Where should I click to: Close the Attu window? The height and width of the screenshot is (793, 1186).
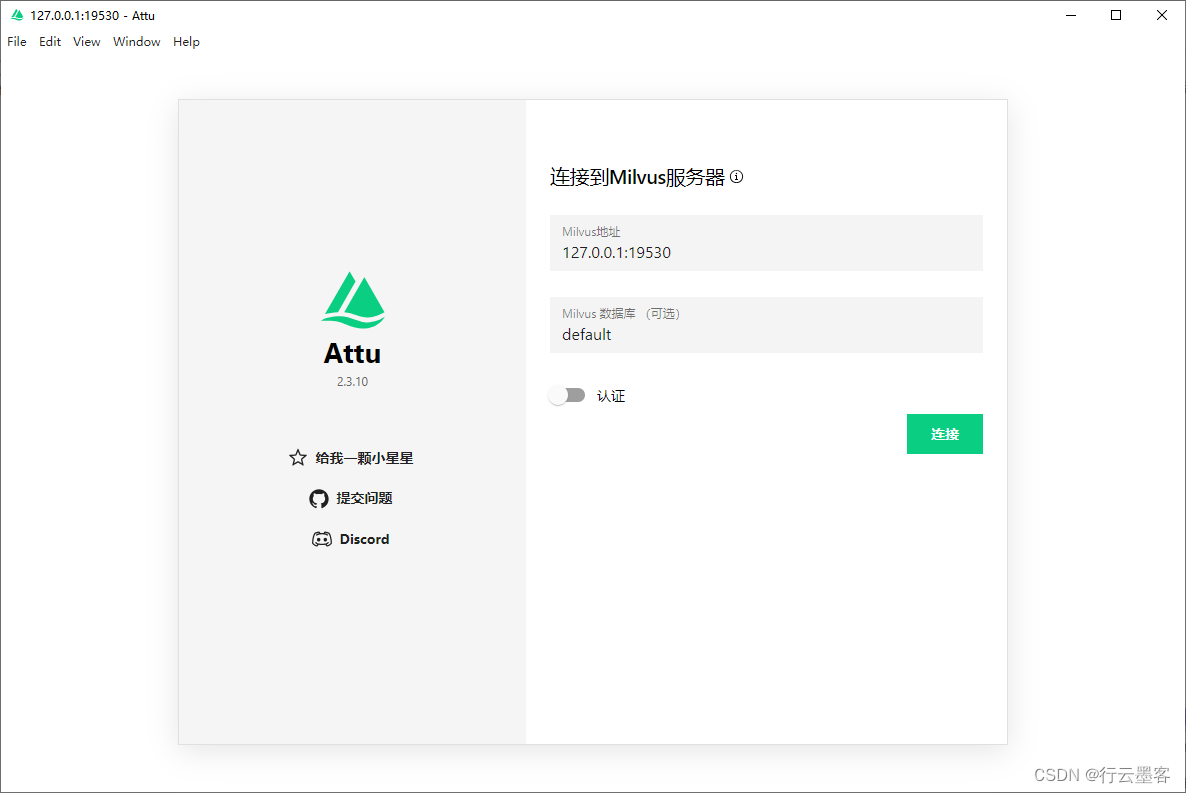pos(1162,15)
